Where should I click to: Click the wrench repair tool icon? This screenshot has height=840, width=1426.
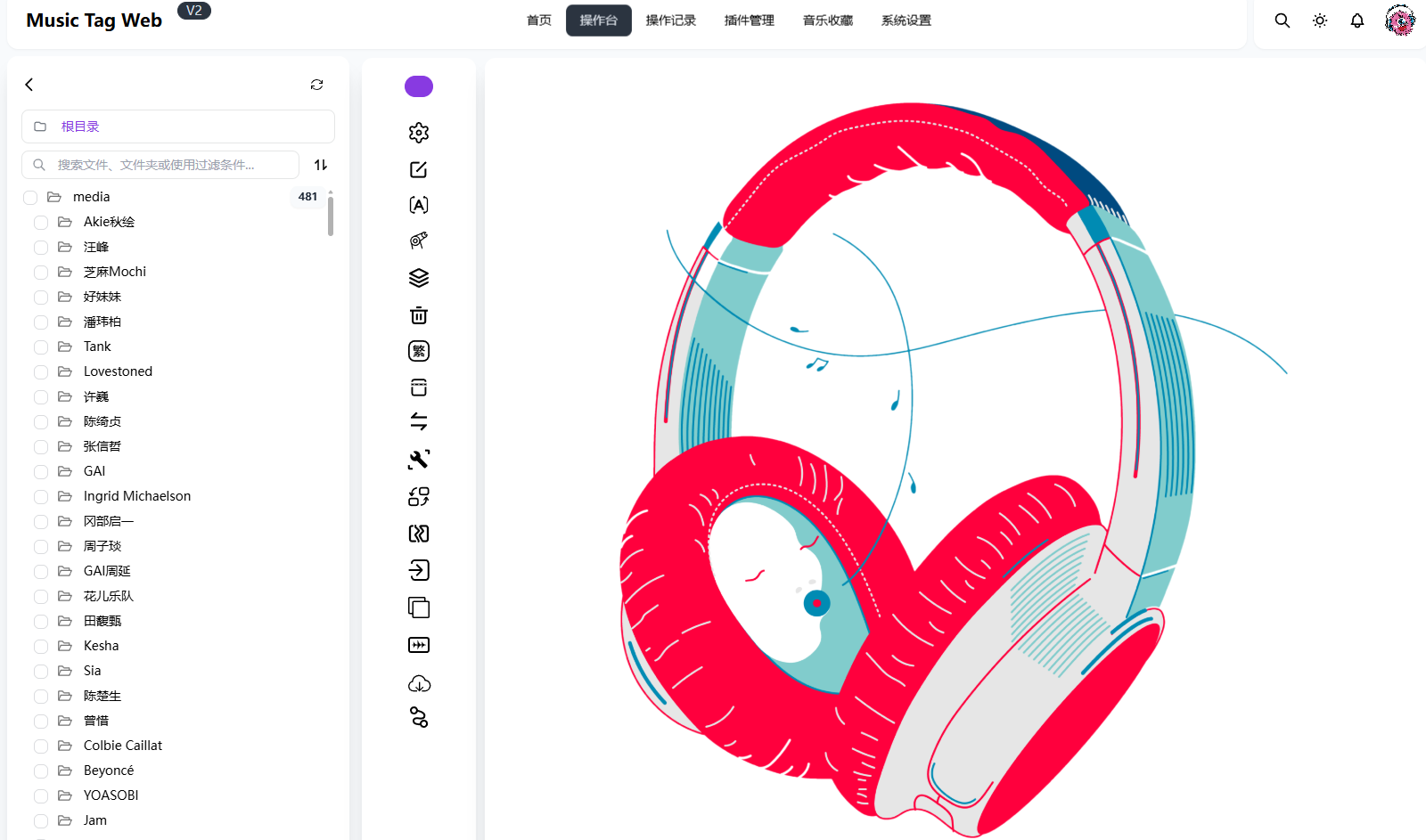tap(419, 459)
